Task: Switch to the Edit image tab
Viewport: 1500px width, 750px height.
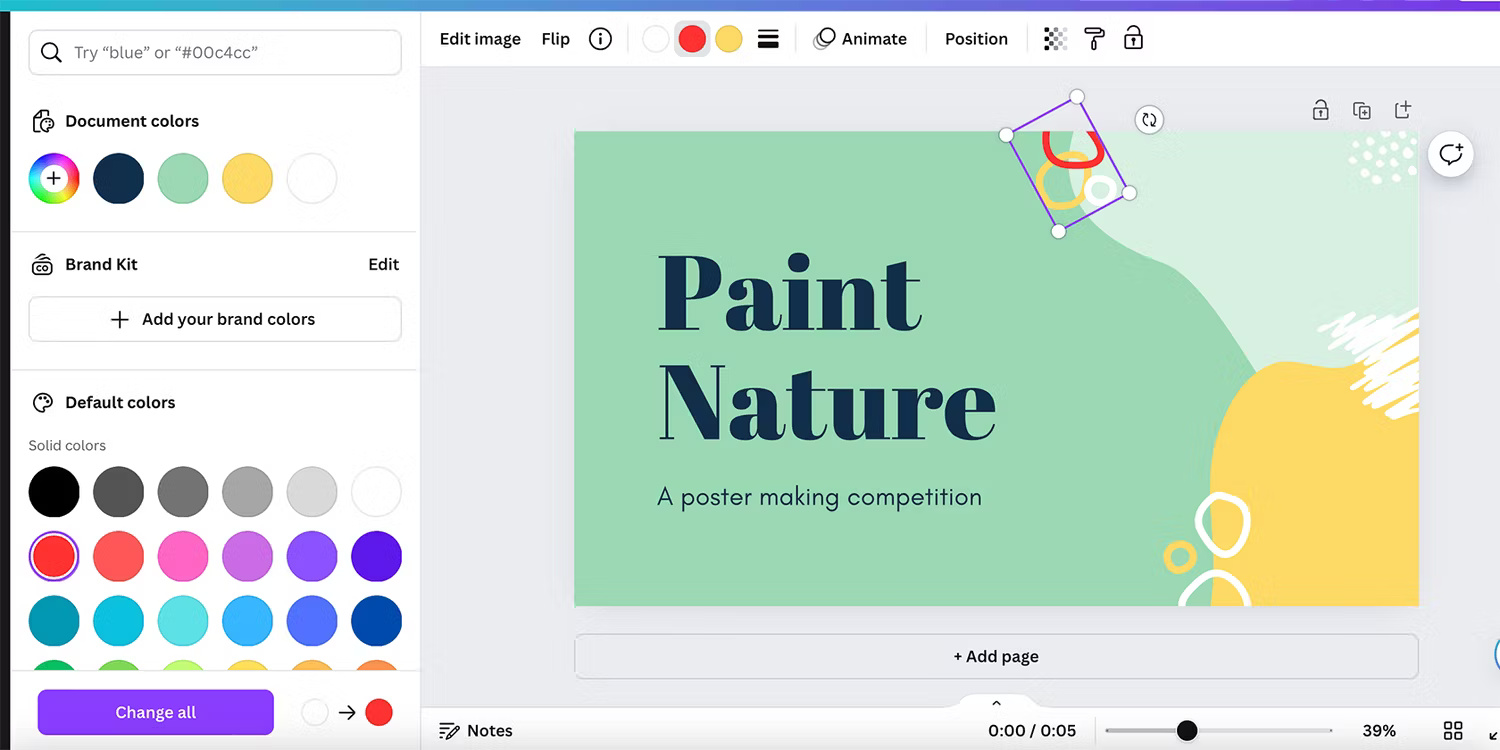Action: tap(480, 39)
